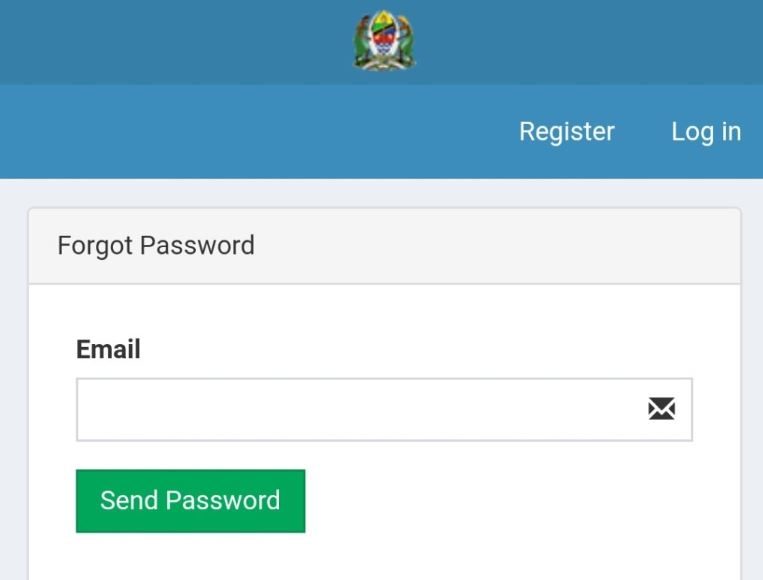Click the white form panel below Send Password
The width and height of the screenshot is (763, 580).
coord(384,557)
